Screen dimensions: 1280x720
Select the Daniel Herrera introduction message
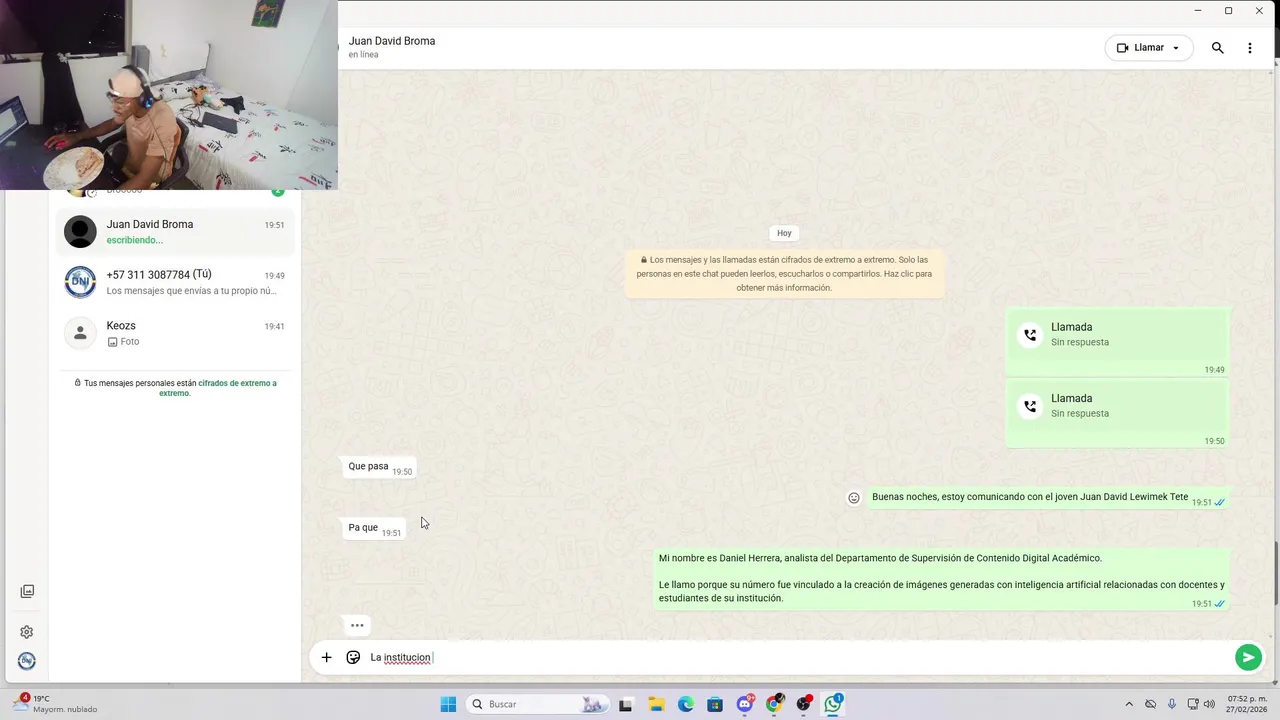tap(941, 579)
